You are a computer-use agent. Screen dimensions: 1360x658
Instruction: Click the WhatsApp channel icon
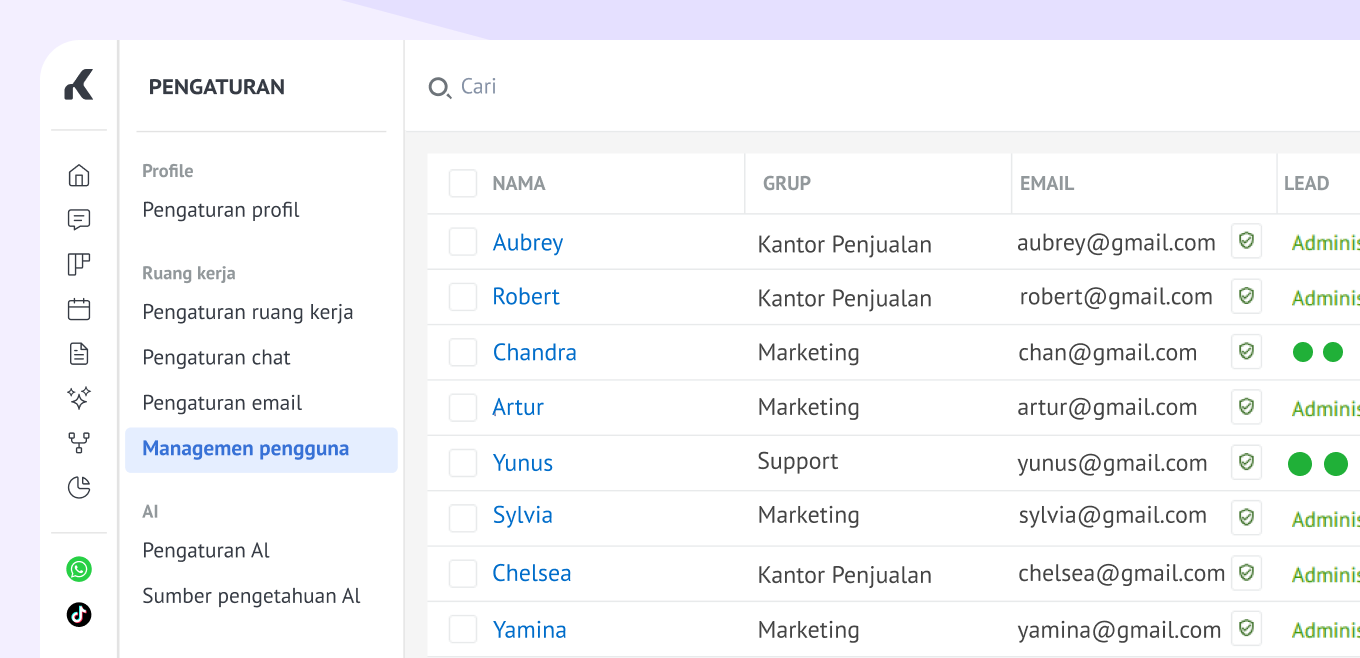pos(79,569)
